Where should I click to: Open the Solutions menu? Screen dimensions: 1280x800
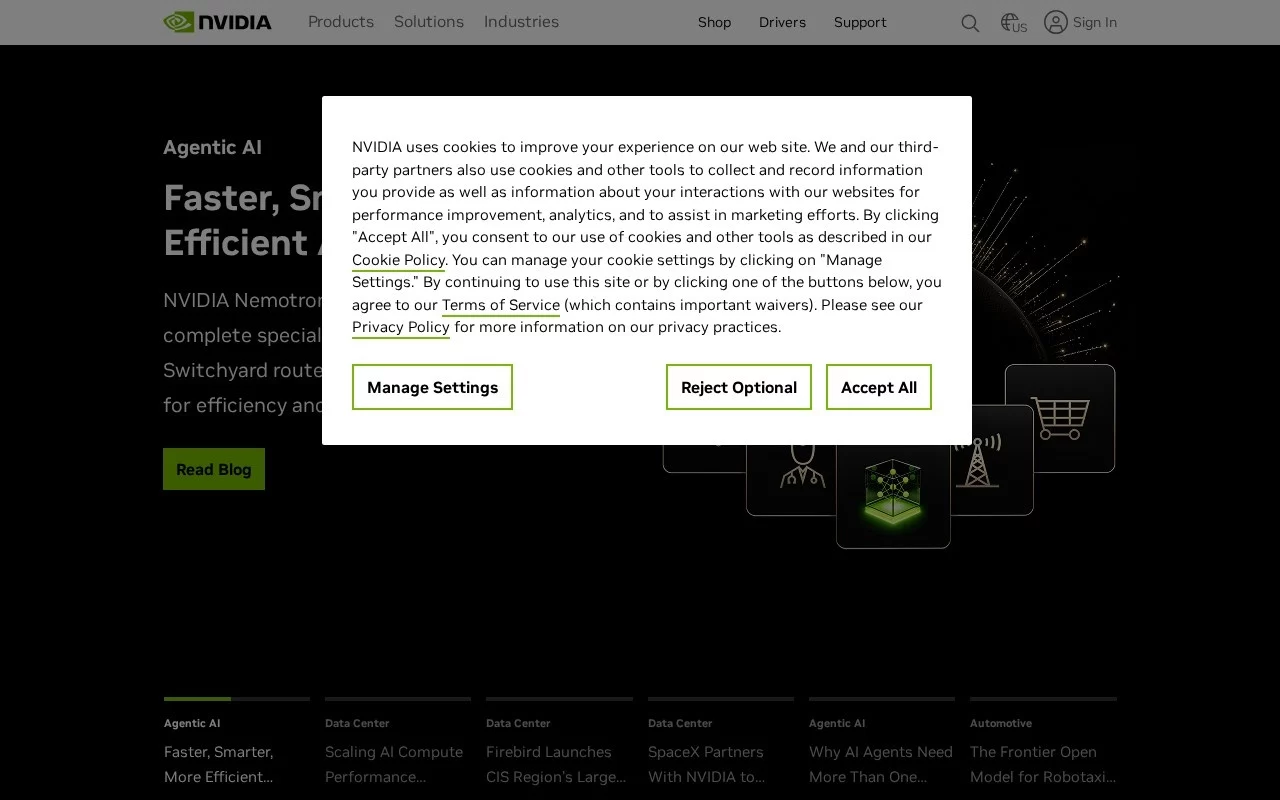pyautogui.click(x=429, y=22)
